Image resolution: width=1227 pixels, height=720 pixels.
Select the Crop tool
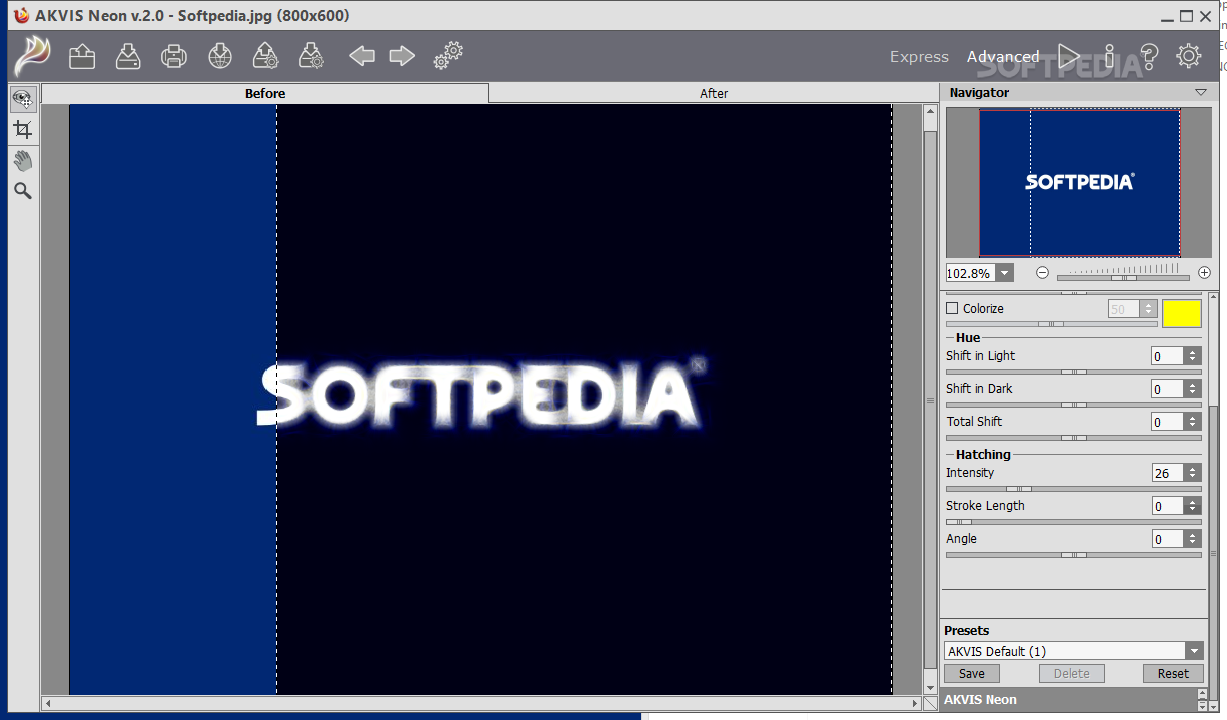(22, 129)
